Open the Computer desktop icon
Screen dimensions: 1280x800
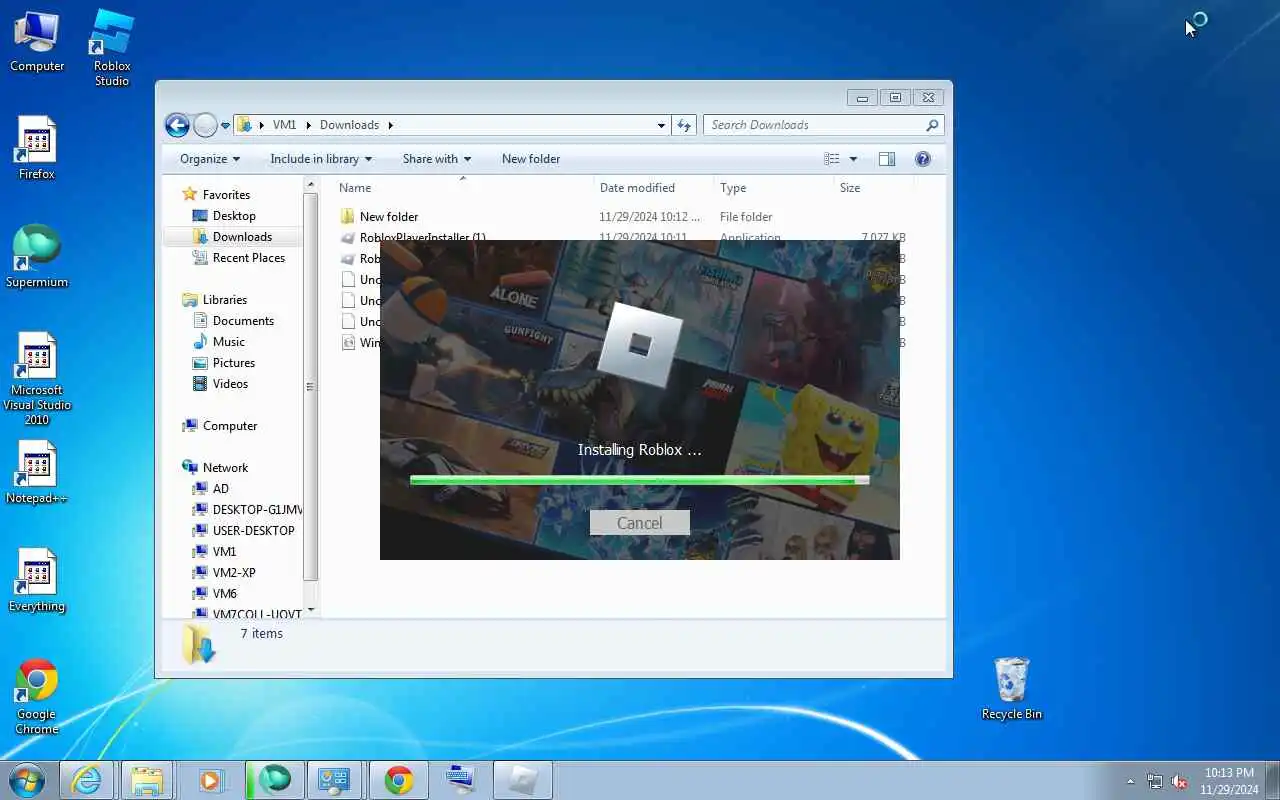tap(37, 42)
